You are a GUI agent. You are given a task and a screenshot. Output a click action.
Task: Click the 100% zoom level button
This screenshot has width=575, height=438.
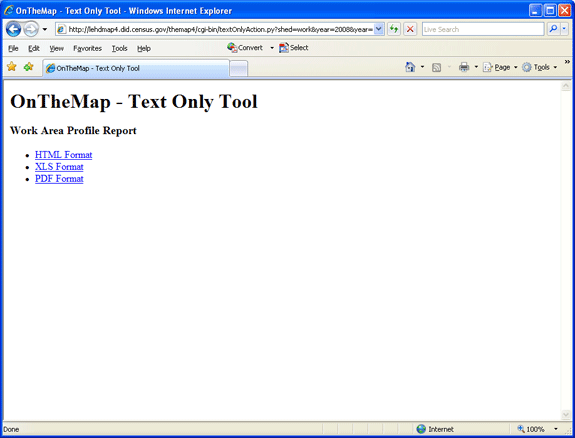pyautogui.click(x=531, y=429)
